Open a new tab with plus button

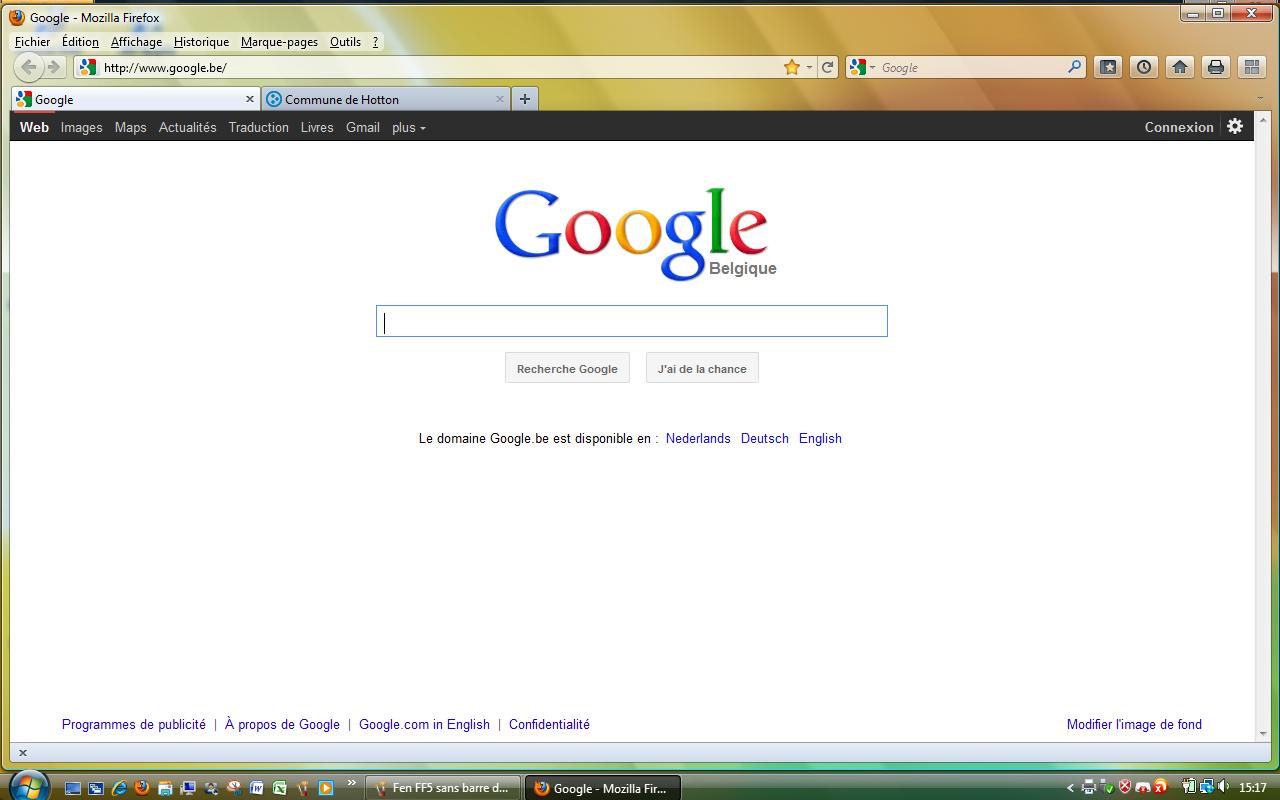pyautogui.click(x=525, y=98)
